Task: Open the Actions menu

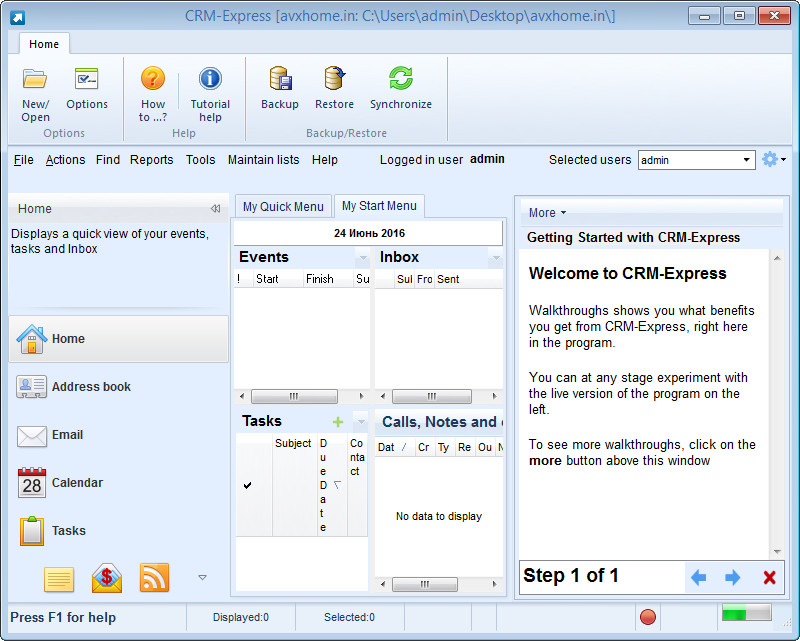Action: (x=65, y=160)
